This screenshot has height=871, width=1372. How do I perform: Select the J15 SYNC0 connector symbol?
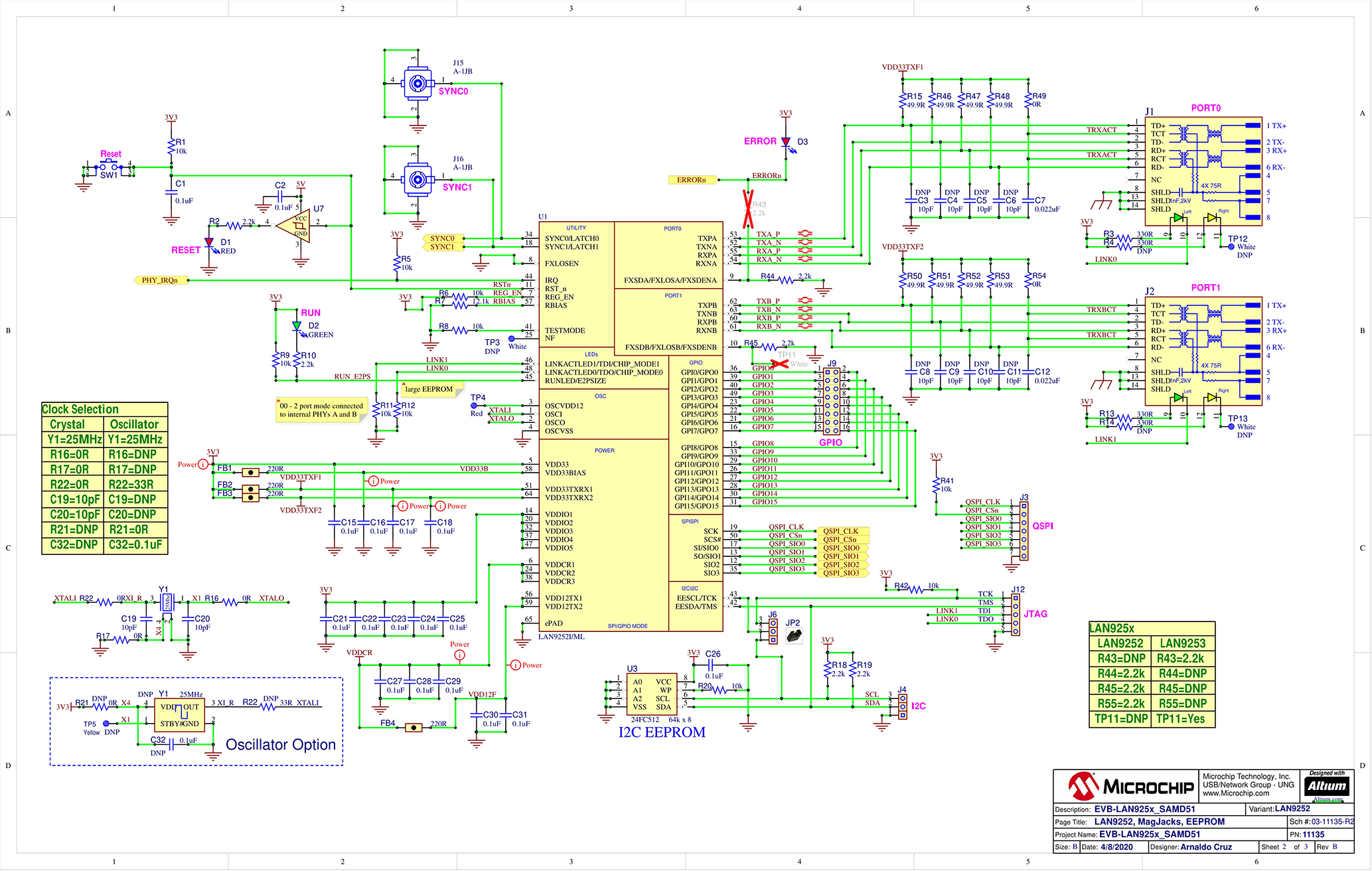coord(418,84)
